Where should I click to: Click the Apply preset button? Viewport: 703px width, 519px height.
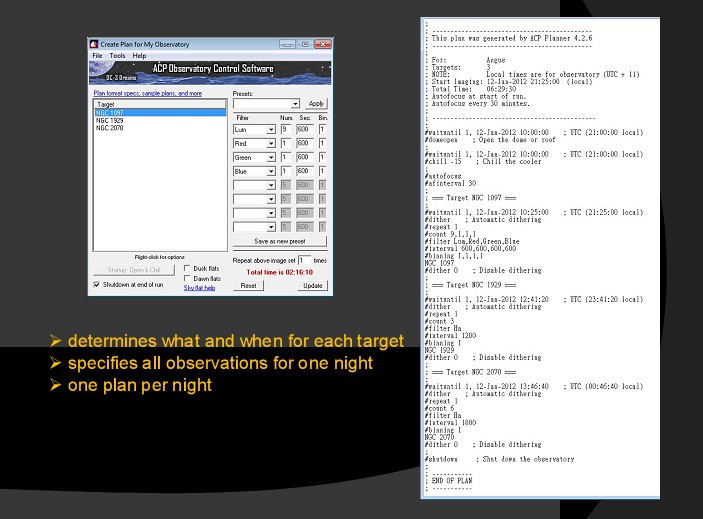[316, 104]
